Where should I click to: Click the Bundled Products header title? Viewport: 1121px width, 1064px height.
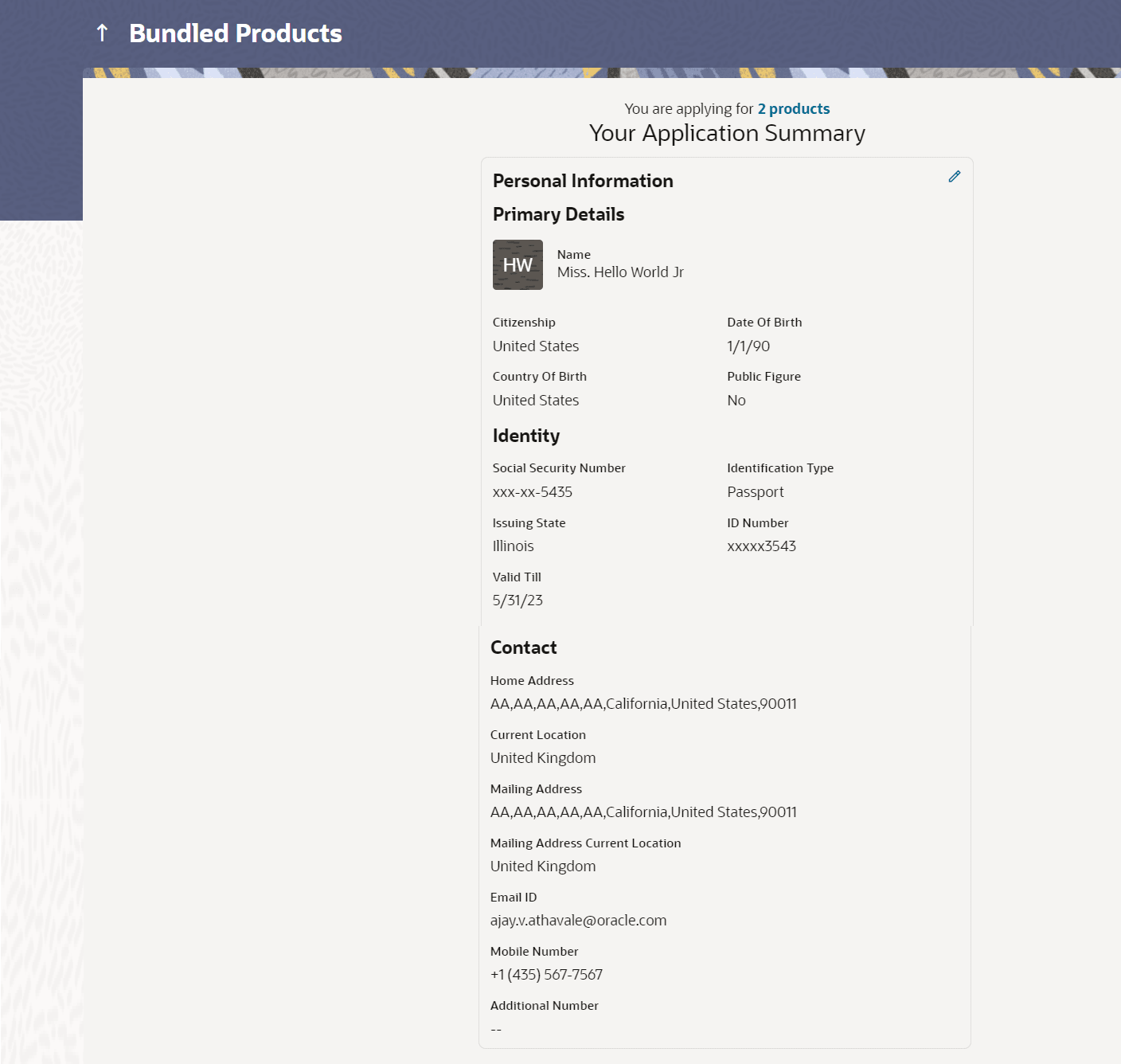[236, 33]
